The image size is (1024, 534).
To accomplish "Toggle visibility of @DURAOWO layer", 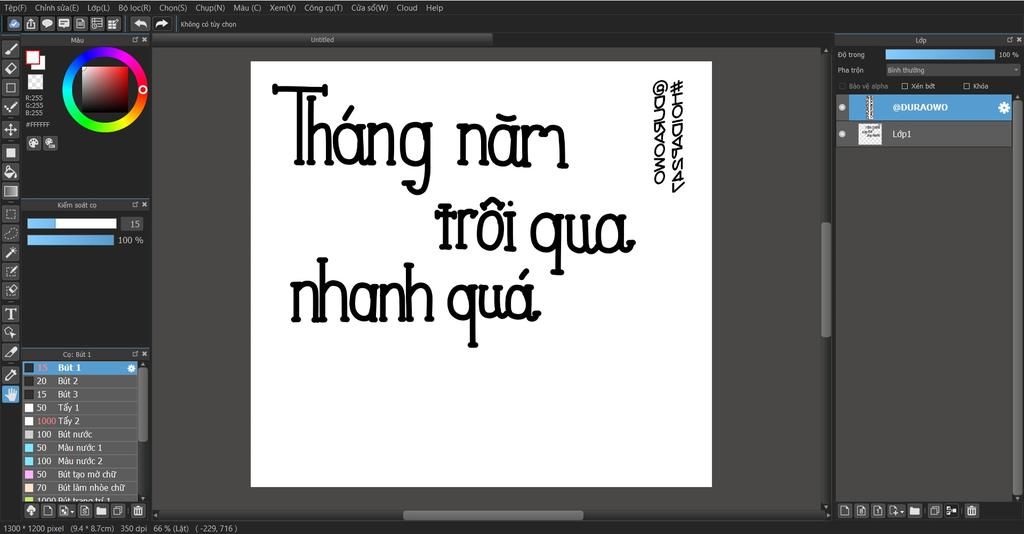I will [842, 107].
